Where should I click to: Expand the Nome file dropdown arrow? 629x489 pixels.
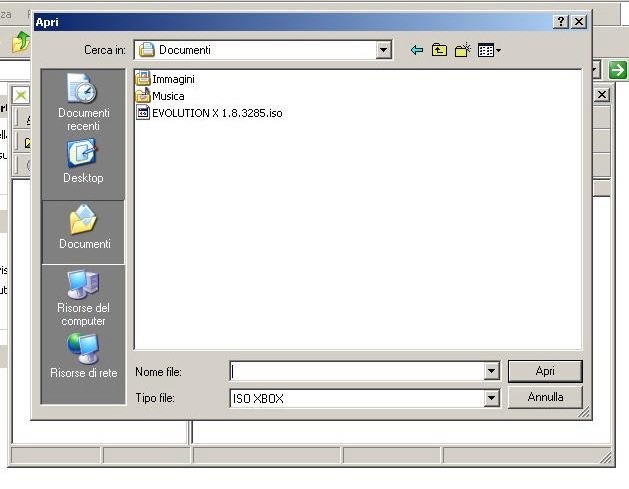[491, 371]
